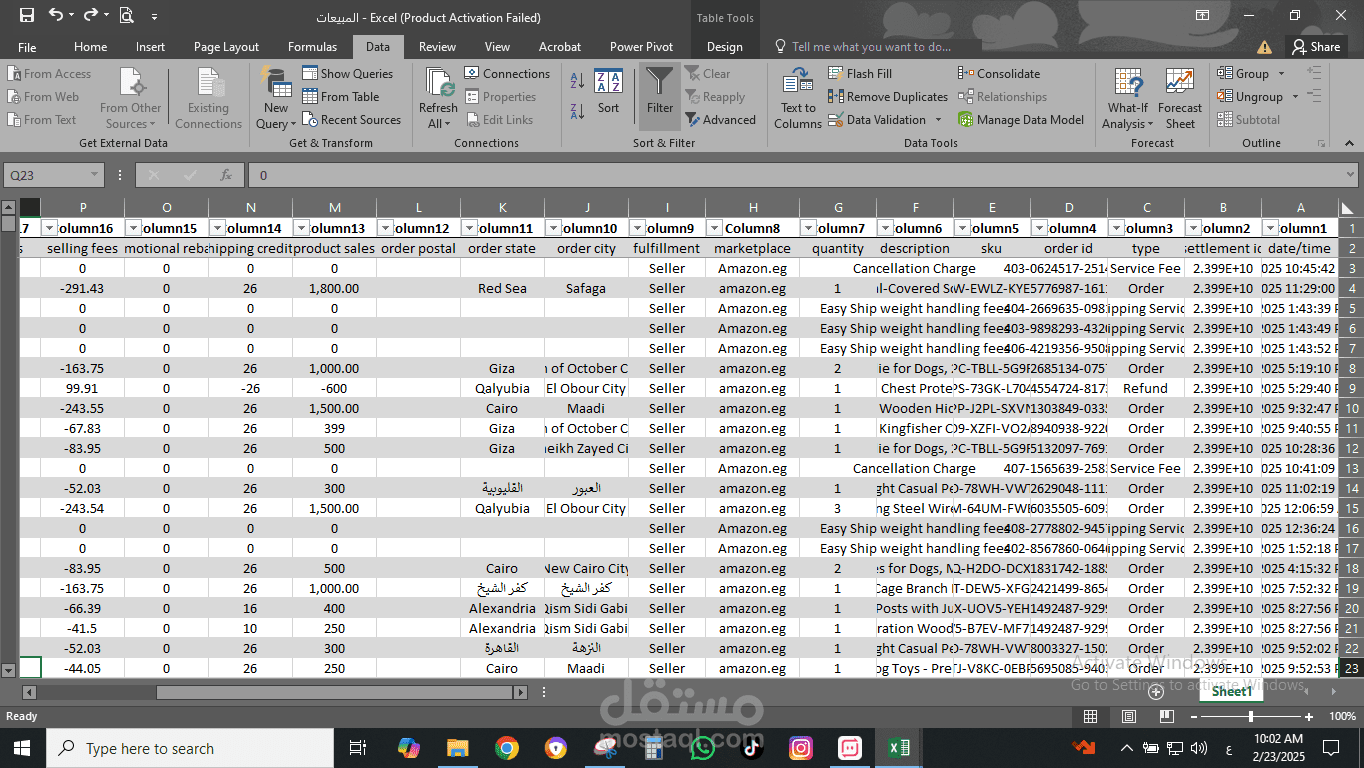This screenshot has height=768, width=1364.
Task: Click From Web data import
Action: pos(43,97)
